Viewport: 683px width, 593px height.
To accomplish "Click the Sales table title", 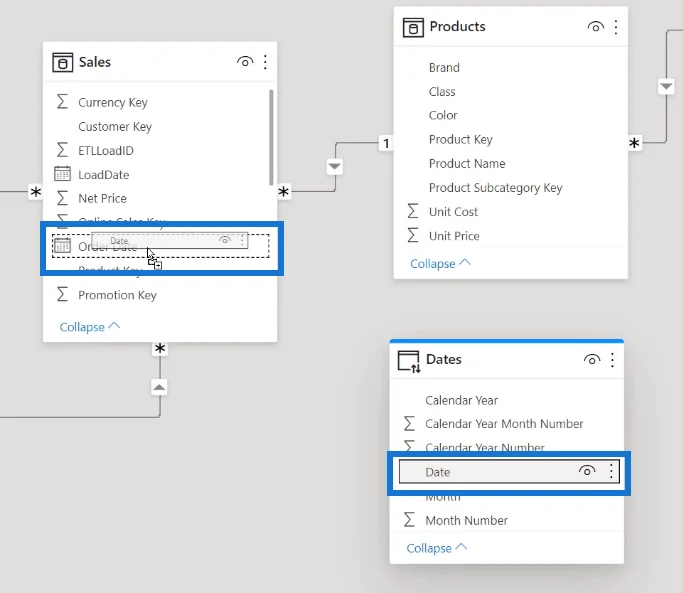I will (x=95, y=62).
